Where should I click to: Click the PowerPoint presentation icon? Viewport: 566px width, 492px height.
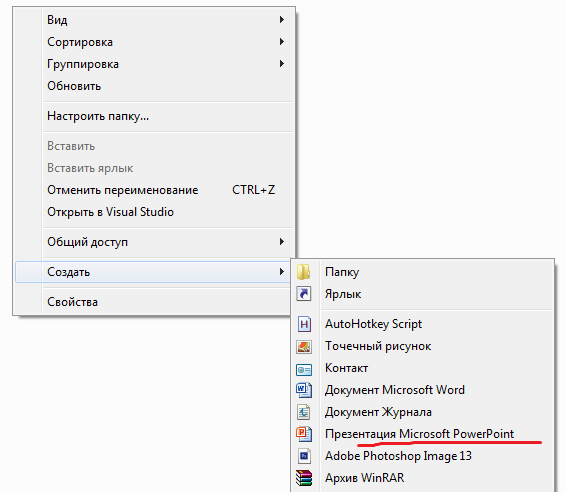tap(304, 434)
